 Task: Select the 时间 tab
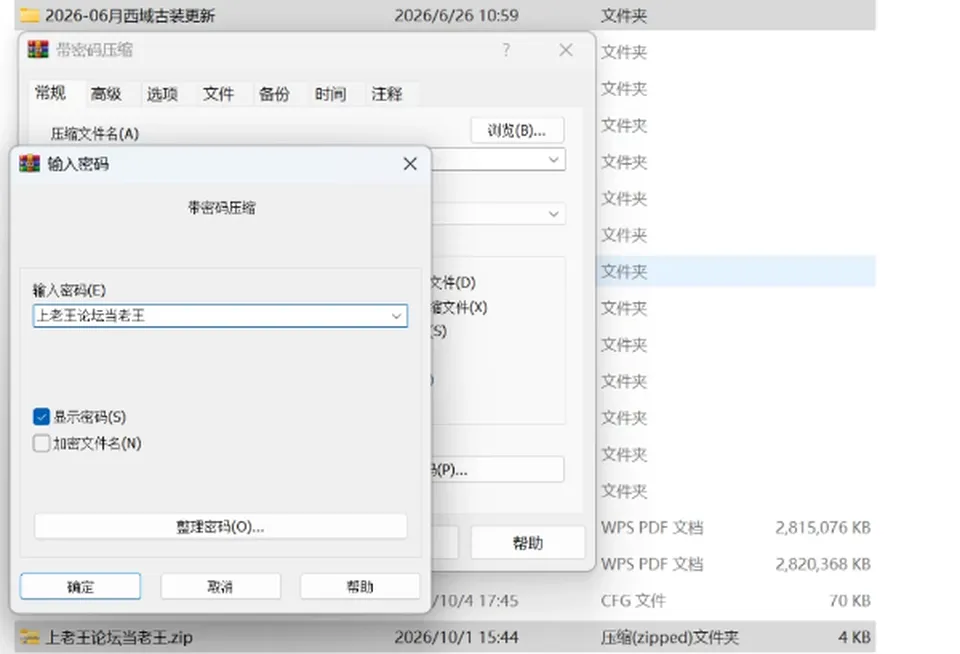point(330,94)
